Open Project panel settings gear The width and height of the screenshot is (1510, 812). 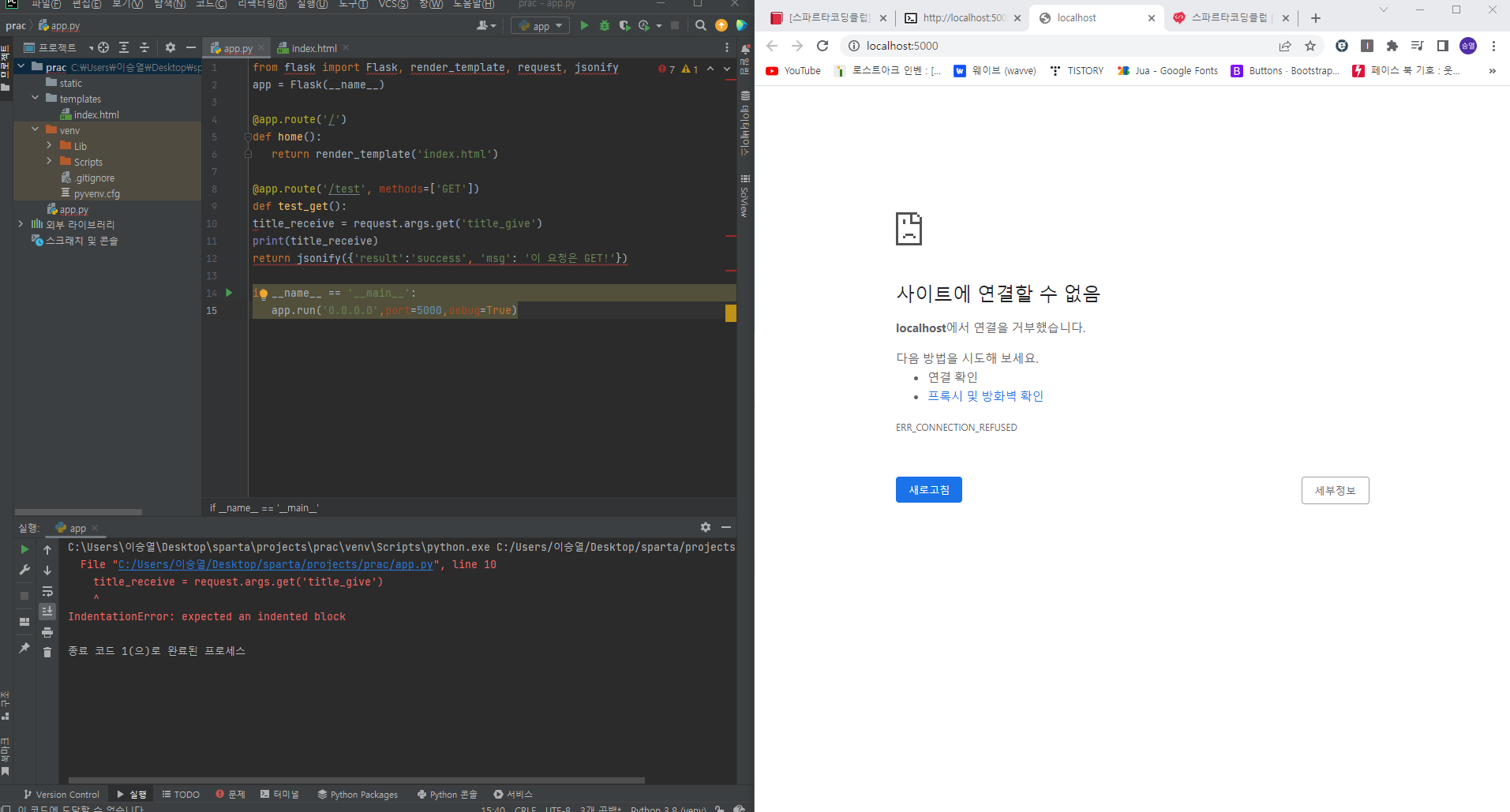170,47
